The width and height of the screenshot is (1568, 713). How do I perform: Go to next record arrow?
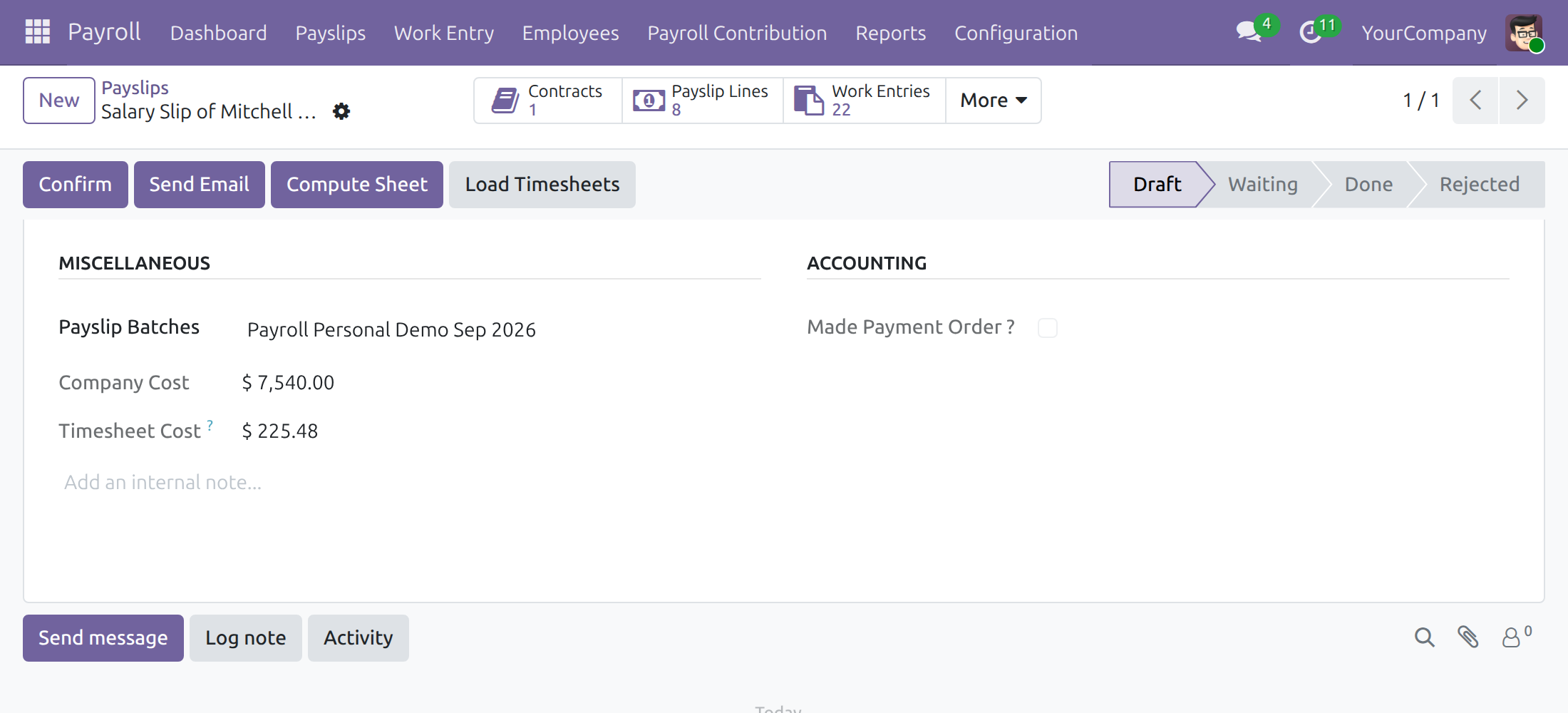click(1522, 101)
